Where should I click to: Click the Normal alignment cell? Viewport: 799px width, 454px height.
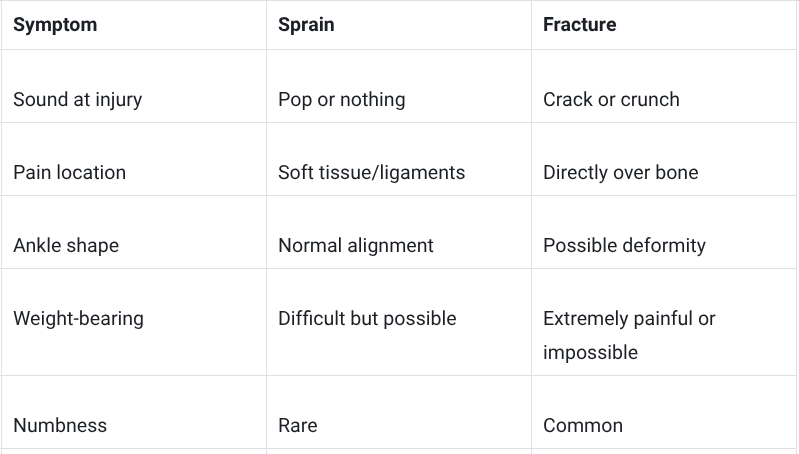click(356, 246)
